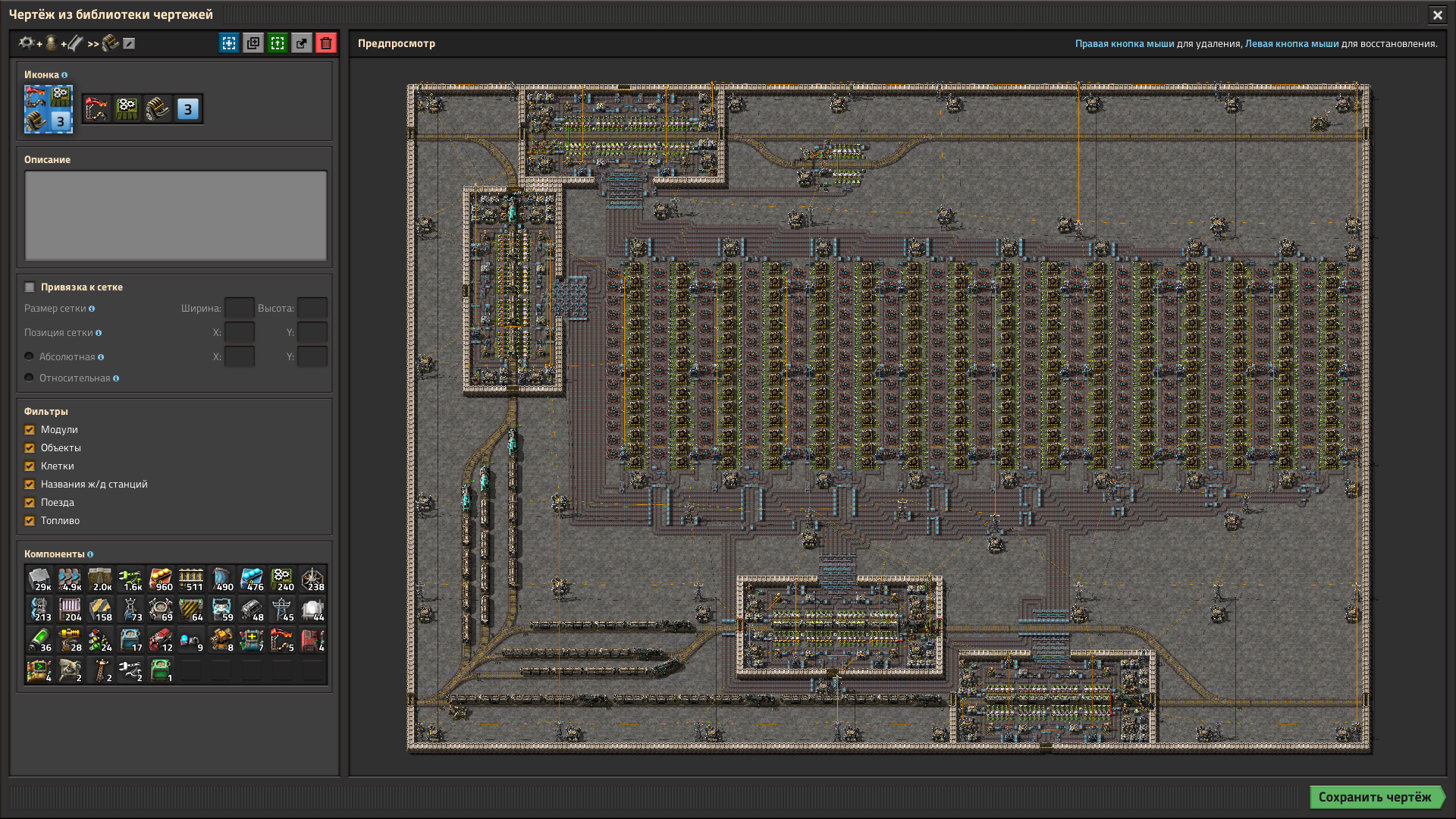
Task: Toggle the Топливо filter checkbox
Action: 30,521
